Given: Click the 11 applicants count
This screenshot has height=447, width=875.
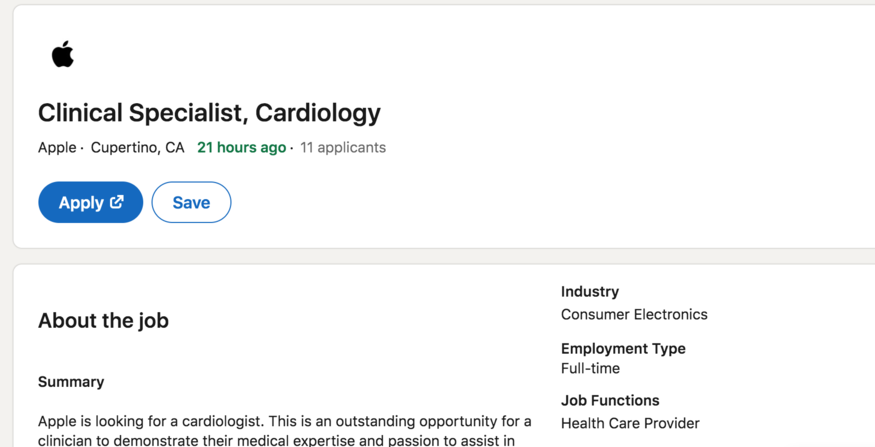Looking at the screenshot, I should pyautogui.click(x=343, y=147).
